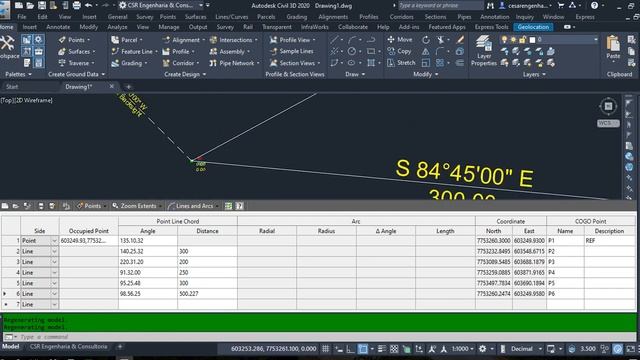Click the undo arrow in quick access toolbar
640x360 pixels.
88,5
